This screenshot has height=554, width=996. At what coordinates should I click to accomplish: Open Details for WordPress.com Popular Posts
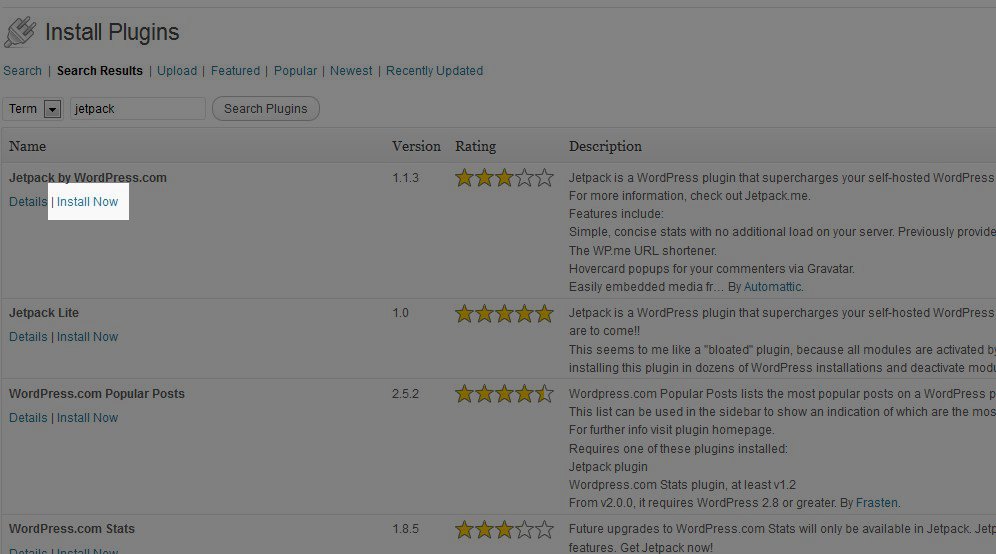(28, 418)
